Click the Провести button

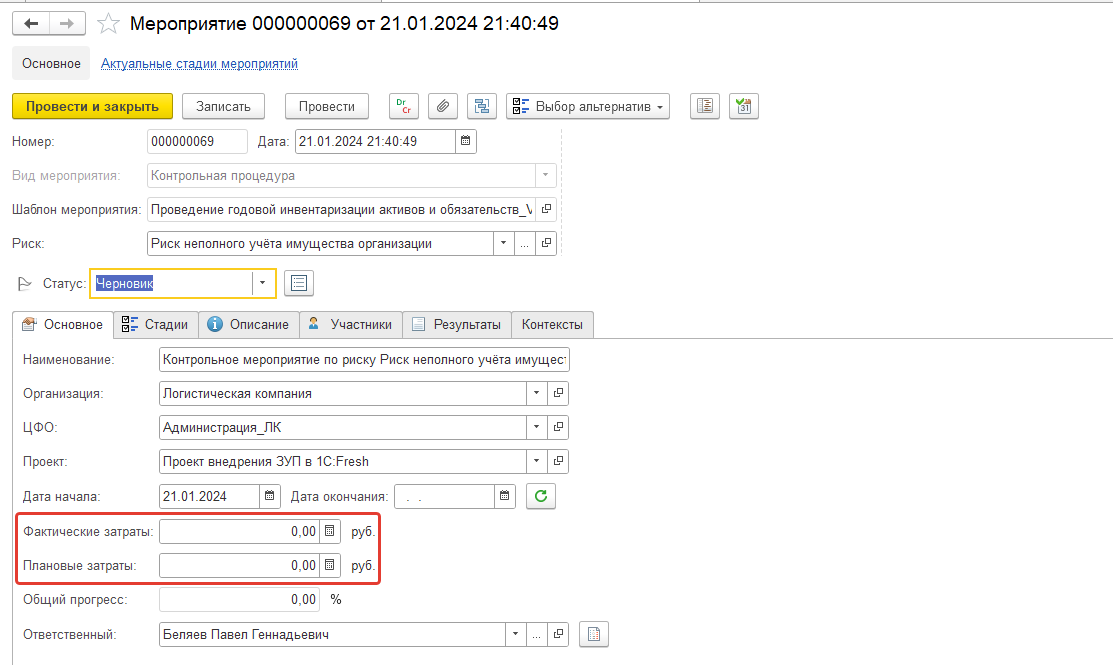tap(327, 106)
